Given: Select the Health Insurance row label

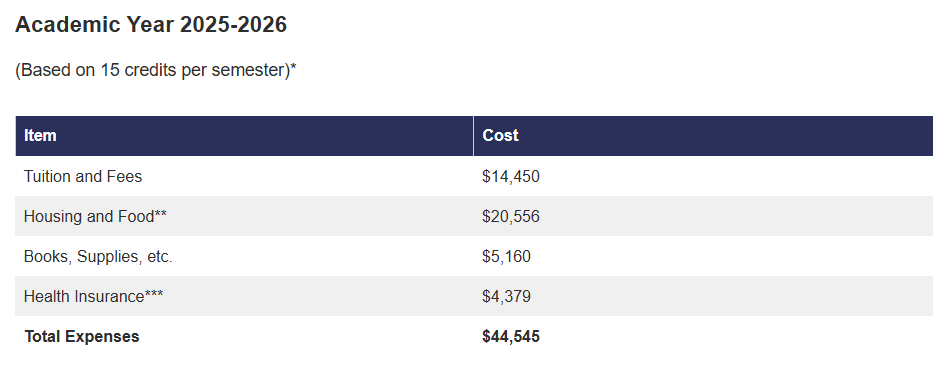Looking at the screenshot, I should pos(94,296).
